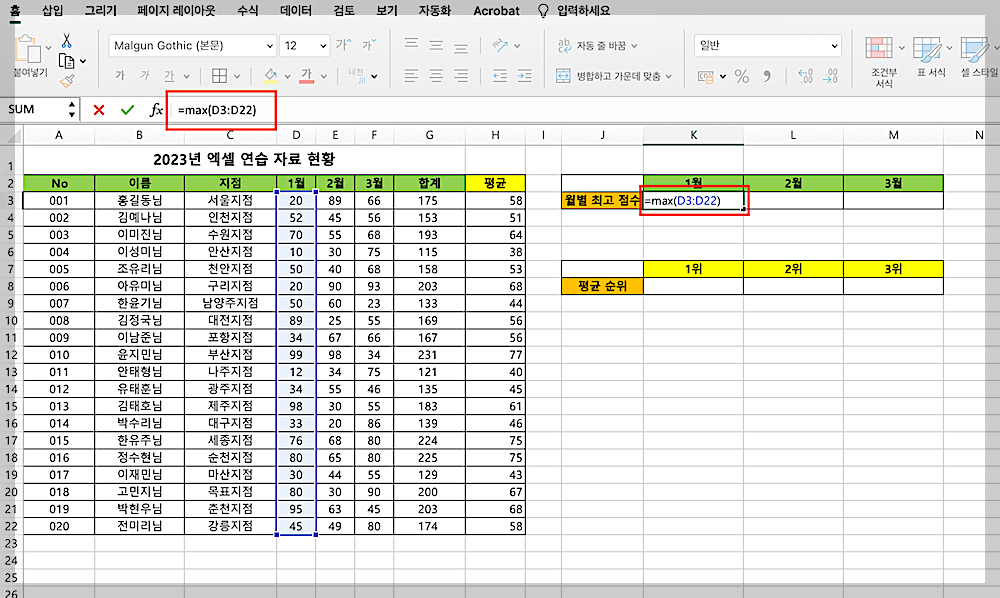The width and height of the screenshot is (1000, 598).
Task: Toggle bold formatting
Action: (x=122, y=73)
